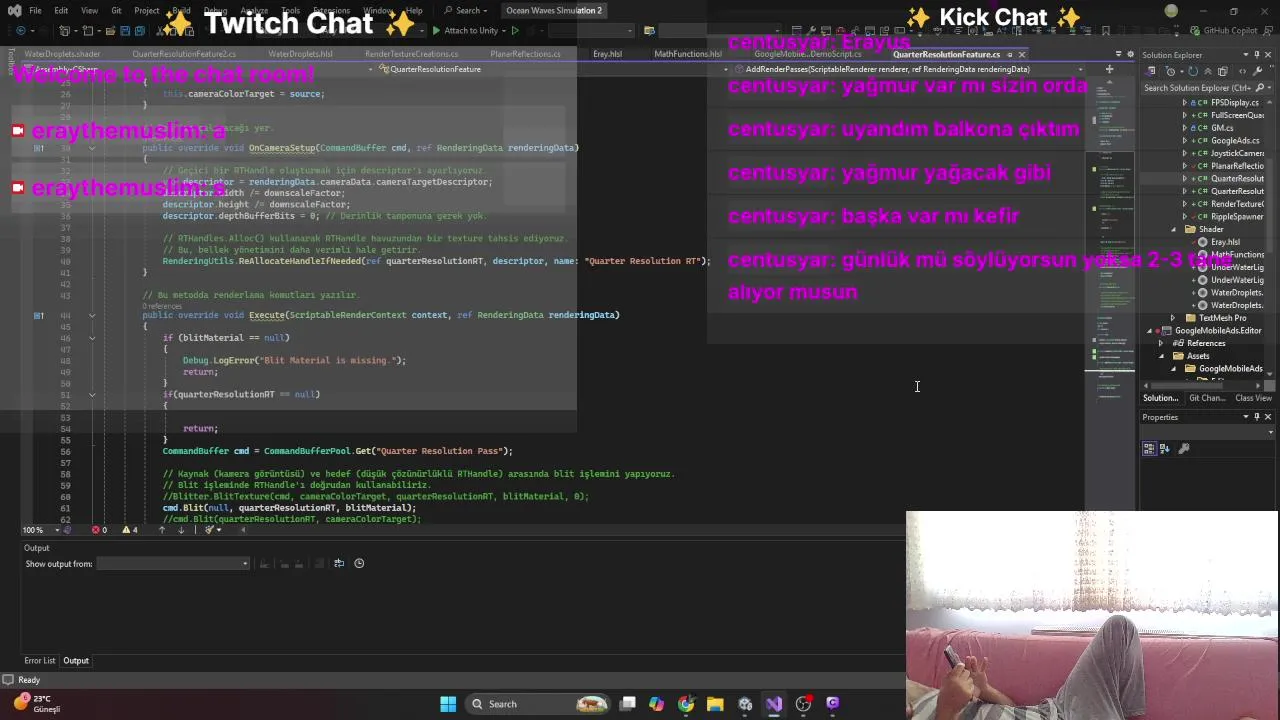This screenshot has width=1280, height=720.
Task: Click the GitHub Copilot status button
Action: [x=1223, y=30]
